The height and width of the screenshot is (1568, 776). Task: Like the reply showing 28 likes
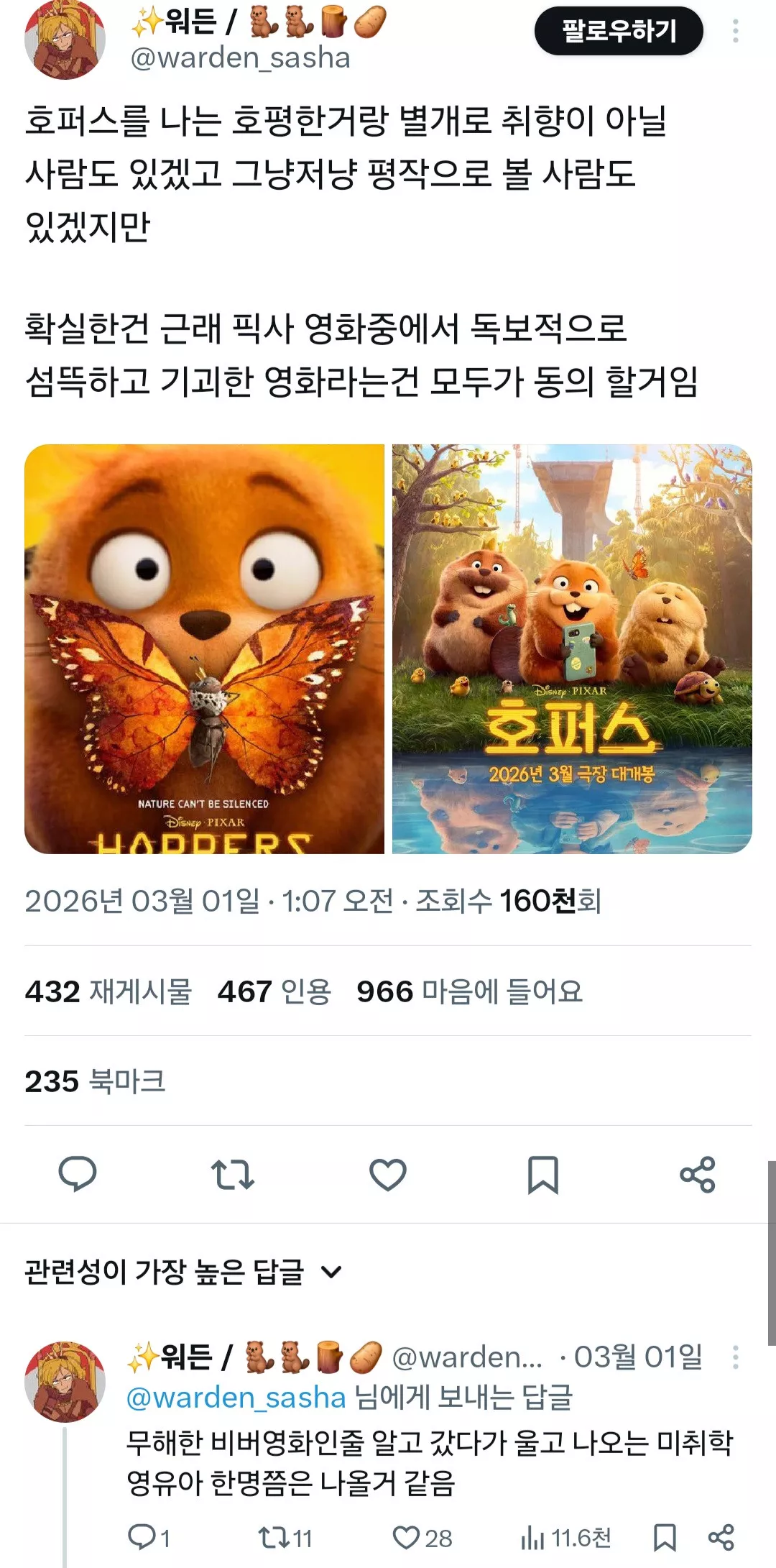point(422,1538)
